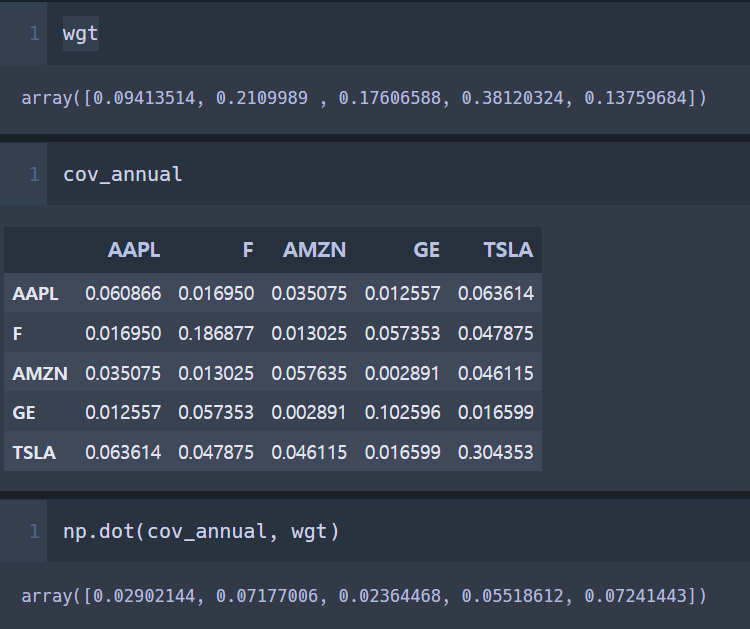Select value 0.2109989 in the wgt output

point(262,98)
